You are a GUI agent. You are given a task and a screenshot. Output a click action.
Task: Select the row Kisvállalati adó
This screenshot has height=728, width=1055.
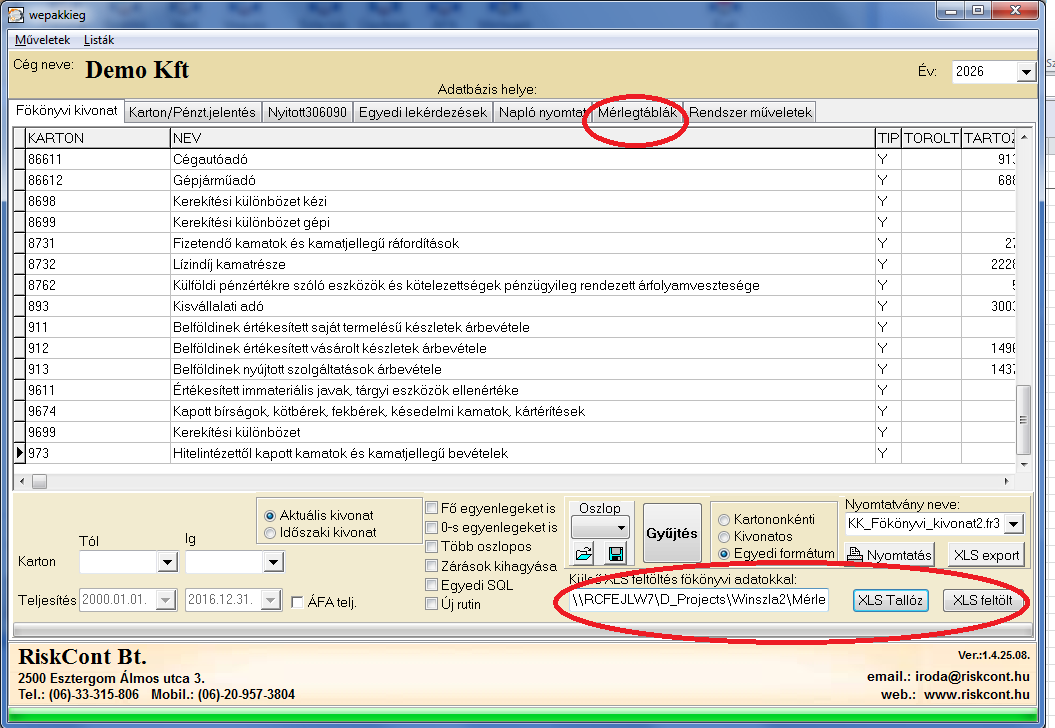pyautogui.click(x=514, y=306)
